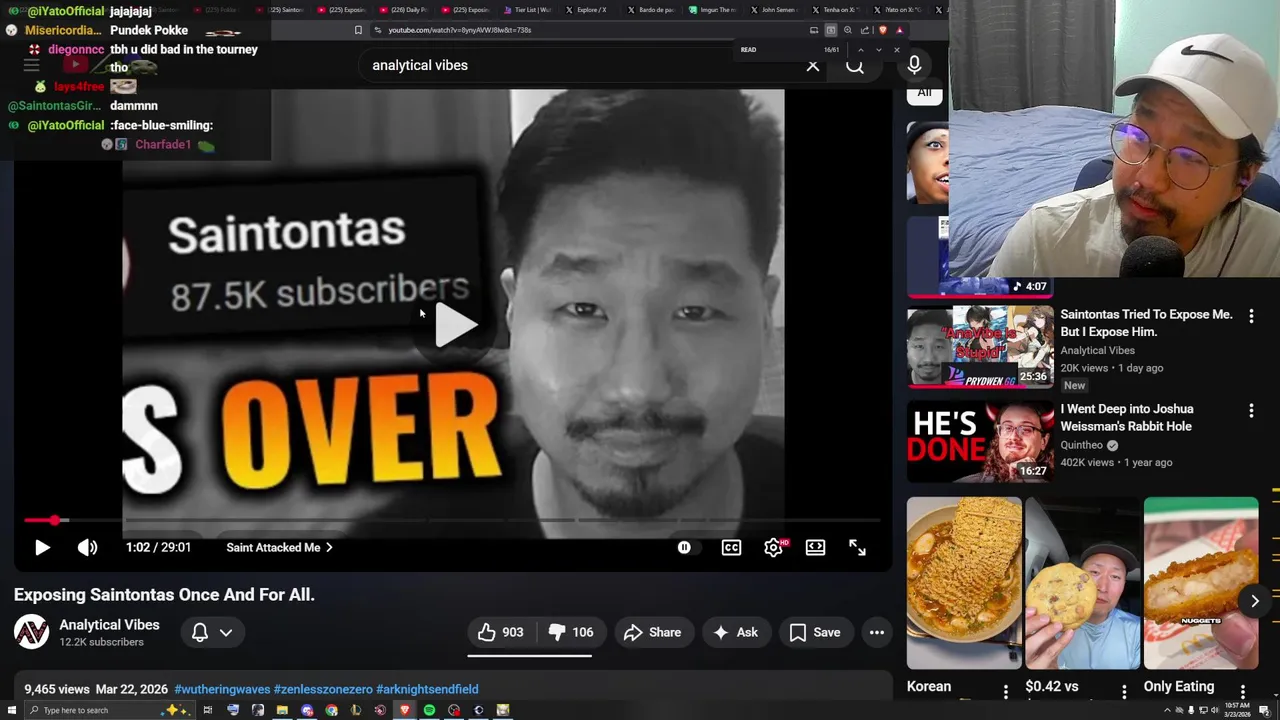Image resolution: width=1280 pixels, height=720 pixels.
Task: Open the Windows Start menu
Action: (11, 710)
